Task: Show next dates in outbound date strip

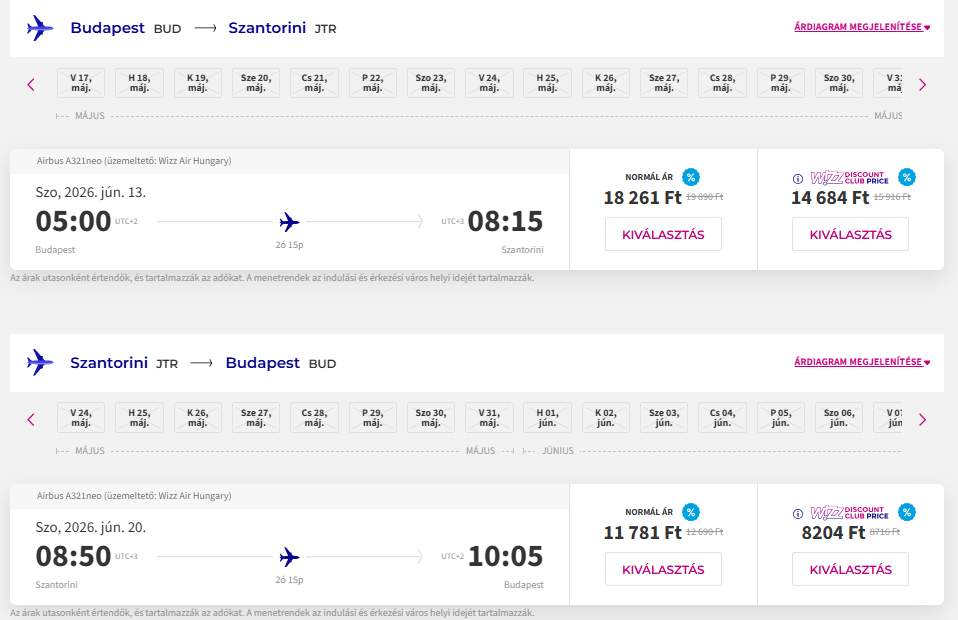Action: 922,85
